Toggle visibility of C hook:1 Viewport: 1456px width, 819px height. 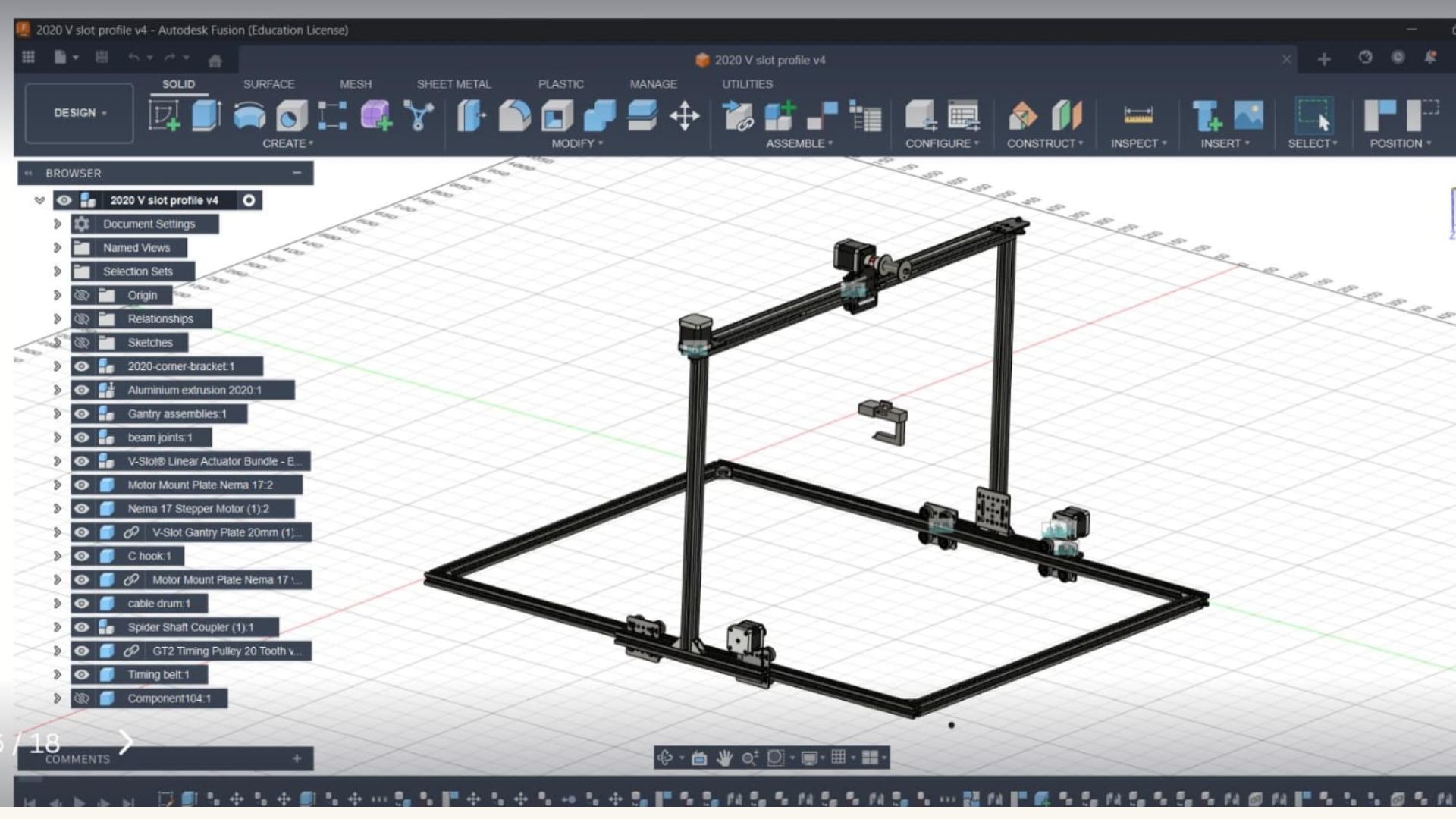[82, 556]
